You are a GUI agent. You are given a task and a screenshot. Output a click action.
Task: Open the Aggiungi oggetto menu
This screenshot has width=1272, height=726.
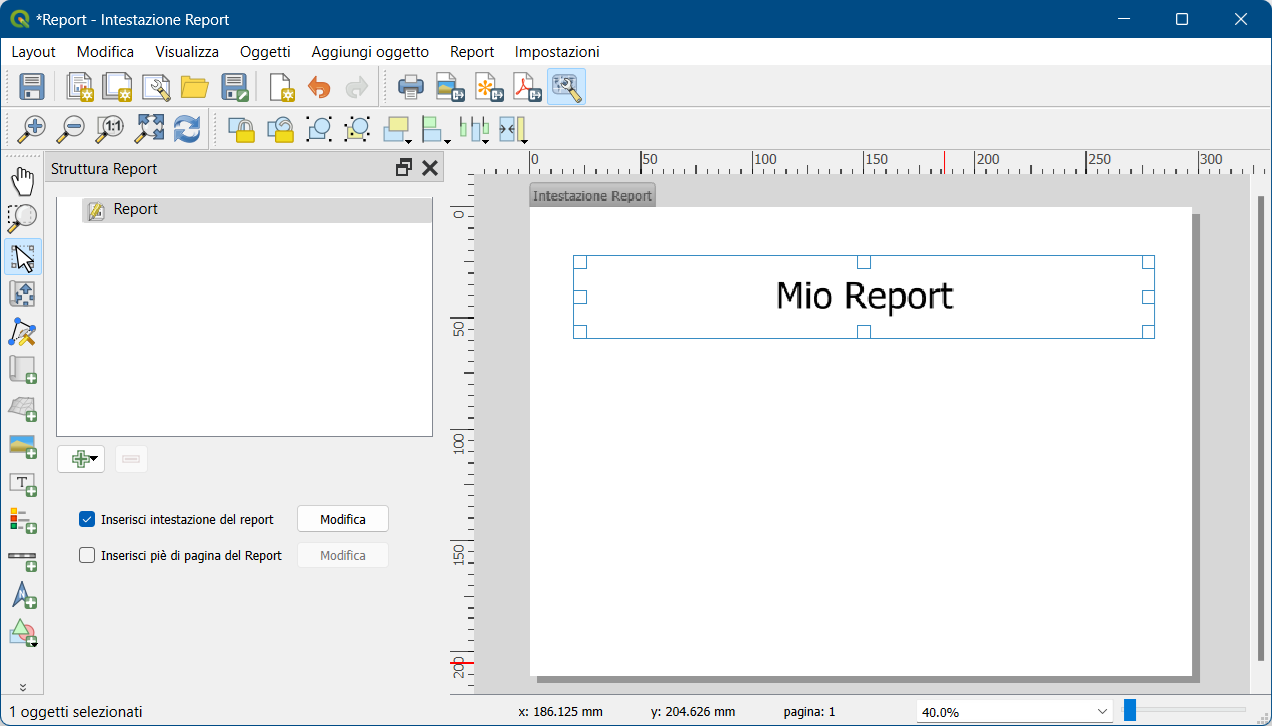click(x=370, y=52)
